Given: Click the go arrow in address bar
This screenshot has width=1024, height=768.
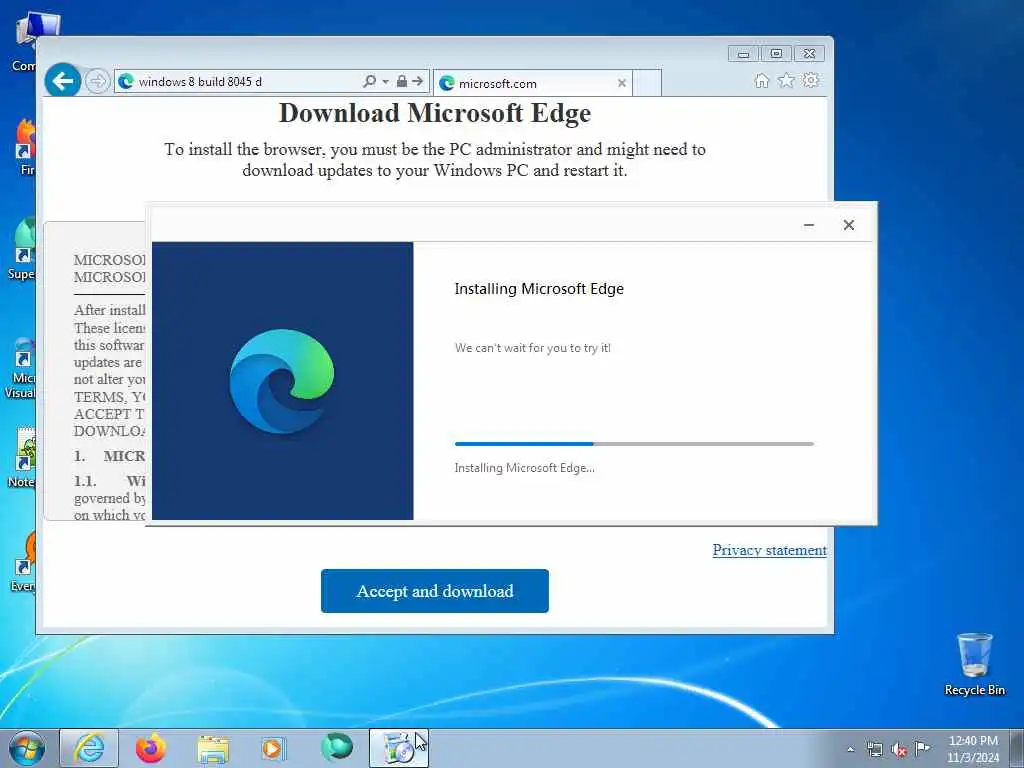Looking at the screenshot, I should coord(418,81).
